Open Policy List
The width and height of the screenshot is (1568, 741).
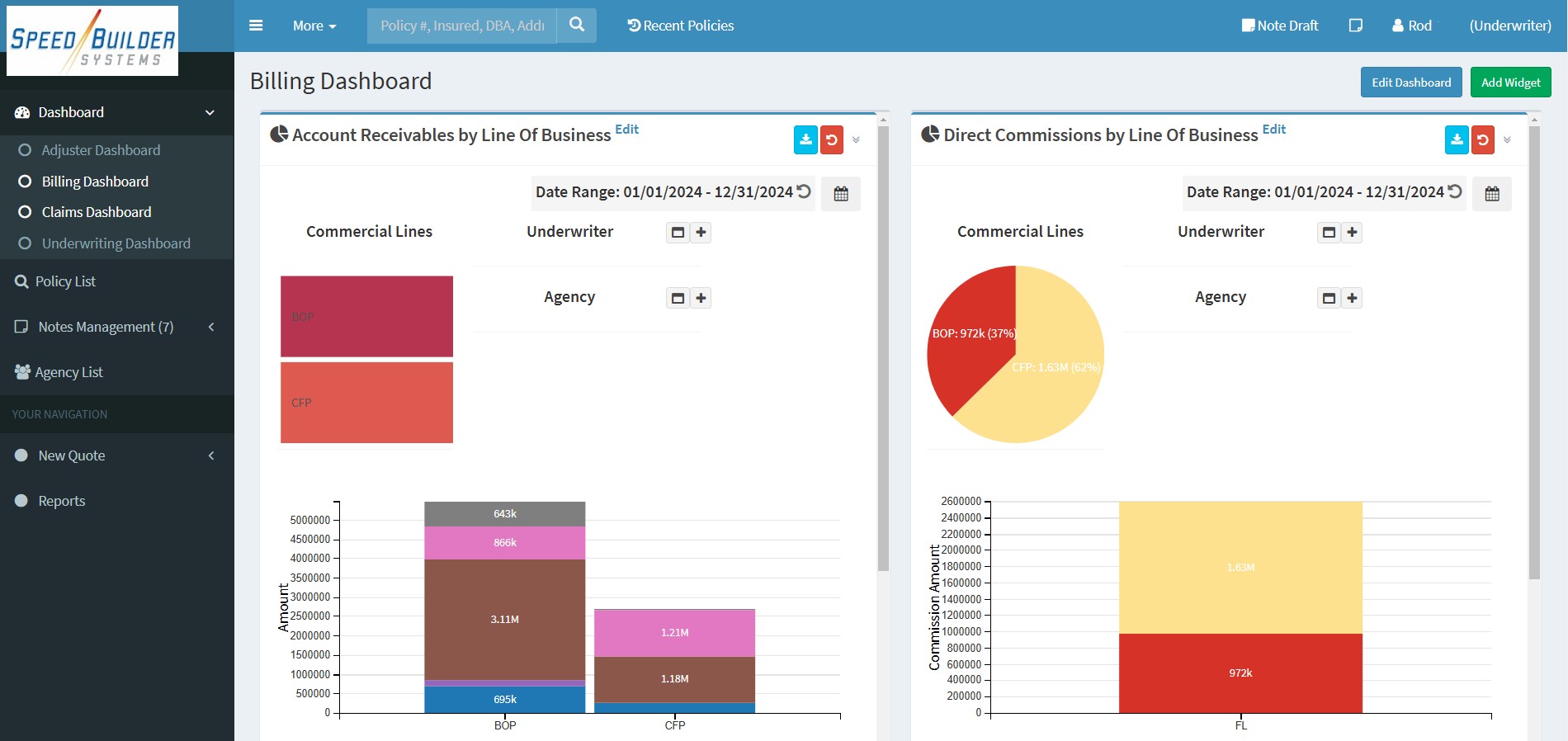click(65, 281)
